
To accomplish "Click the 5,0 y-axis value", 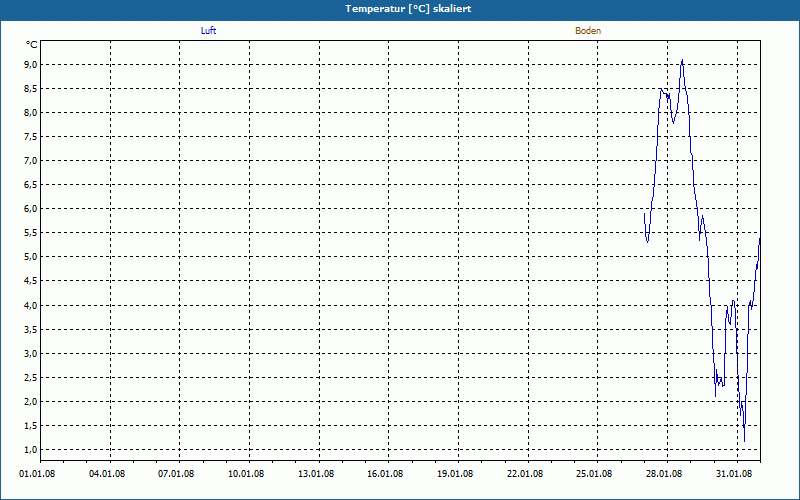I will click(x=31, y=257).
